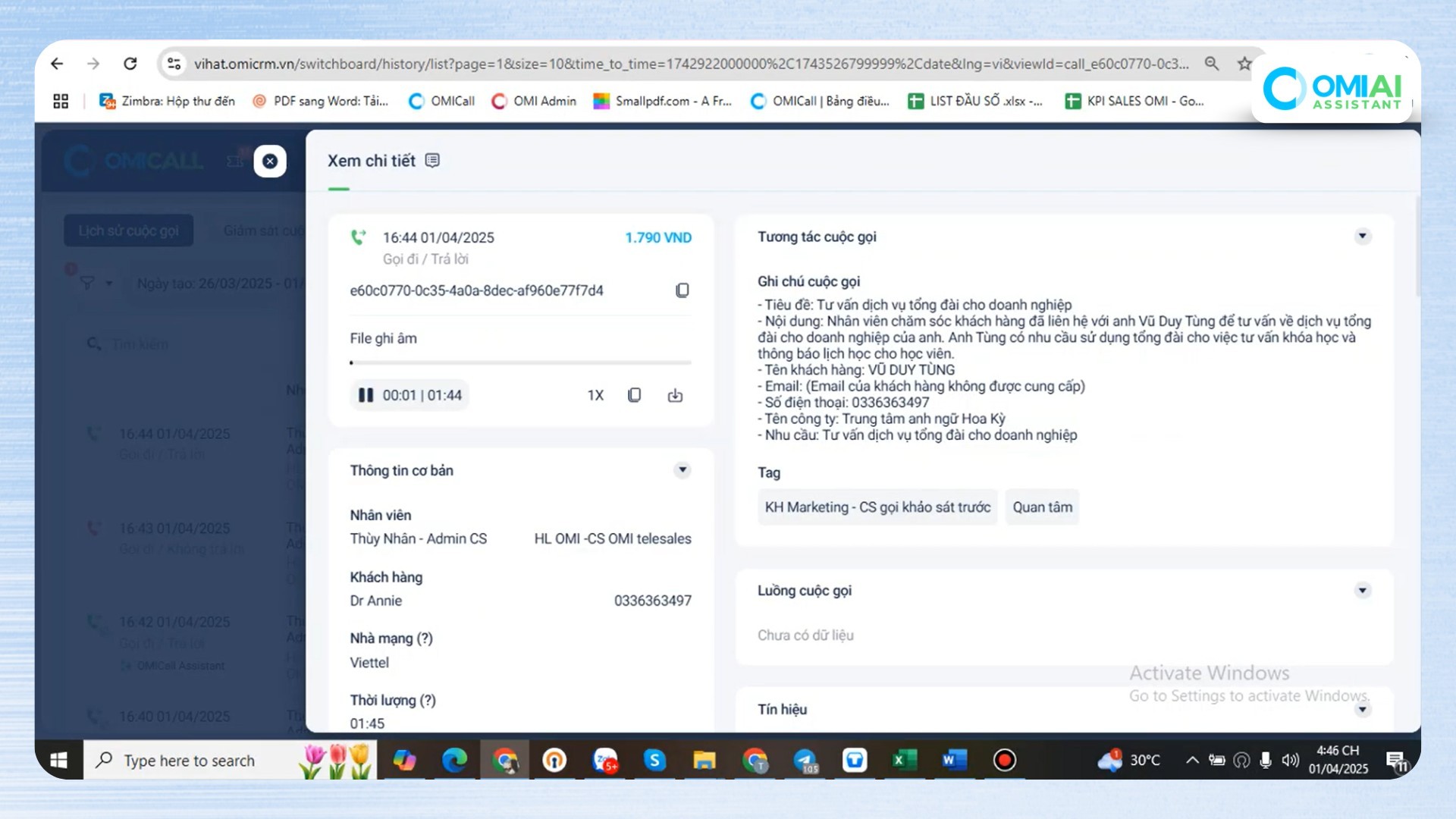Click the recording progress bar
1456x819 pixels.
click(520, 362)
